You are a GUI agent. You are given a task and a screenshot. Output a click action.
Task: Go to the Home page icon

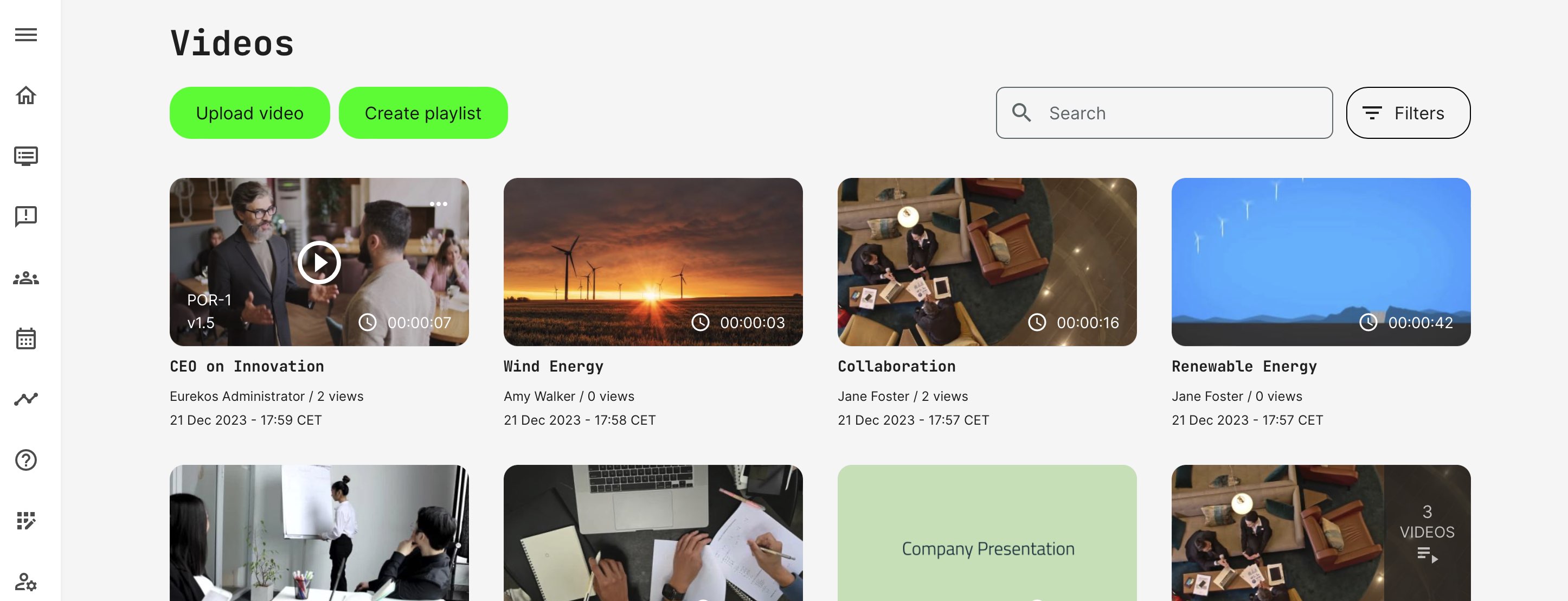tap(26, 95)
